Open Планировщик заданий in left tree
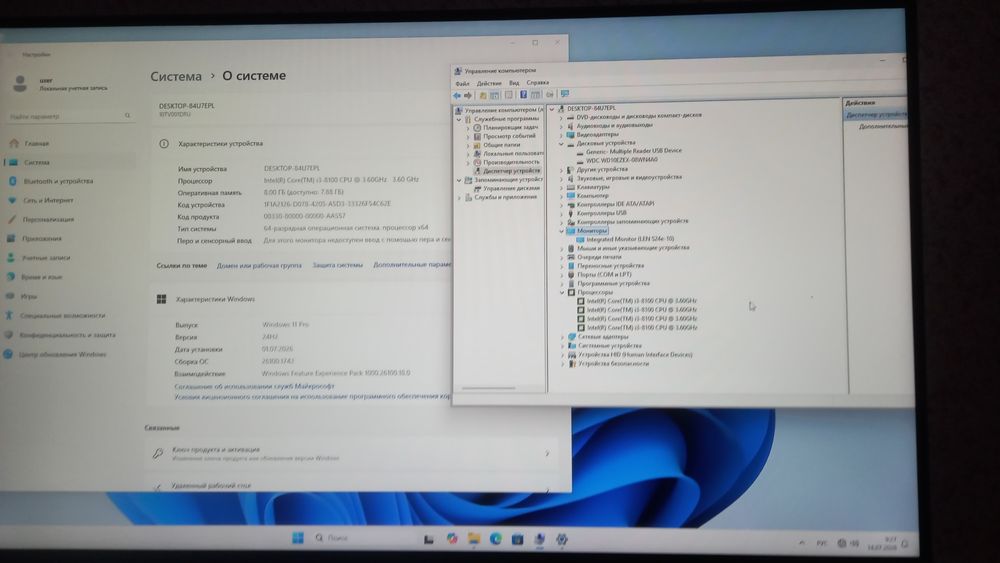The image size is (1000, 563). [x=510, y=127]
